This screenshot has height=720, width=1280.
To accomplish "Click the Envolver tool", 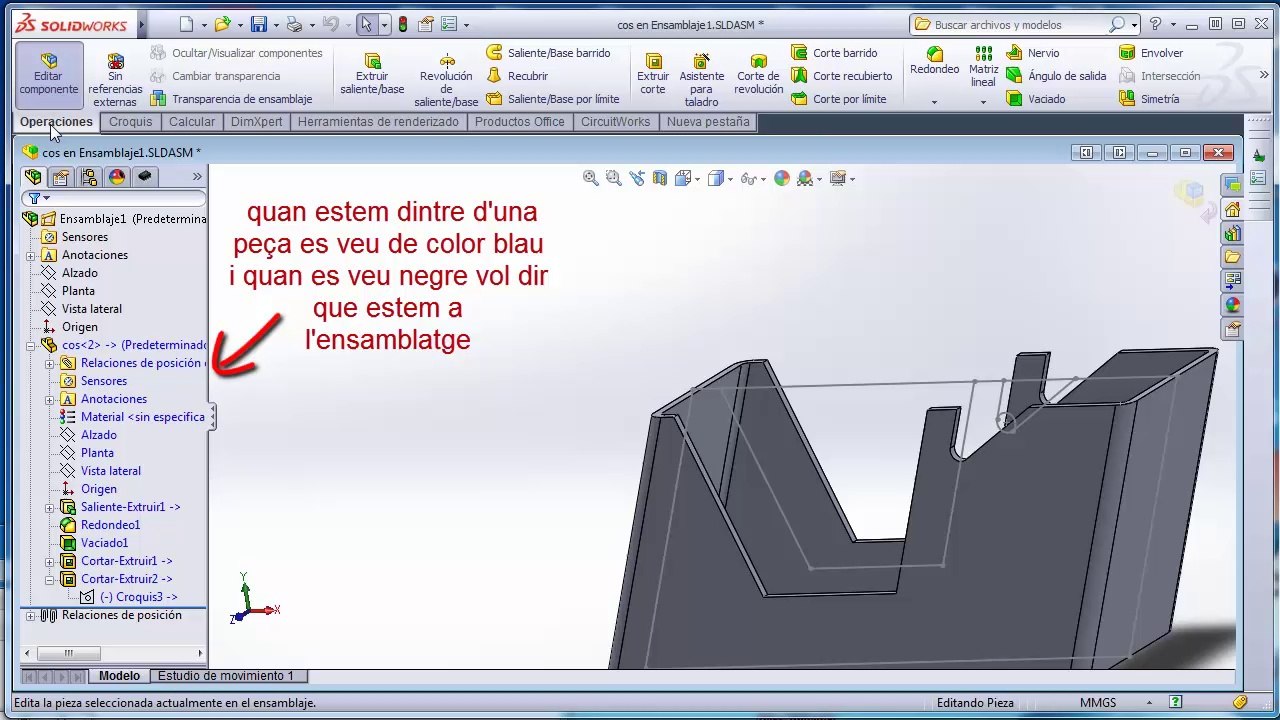I will pos(1151,53).
